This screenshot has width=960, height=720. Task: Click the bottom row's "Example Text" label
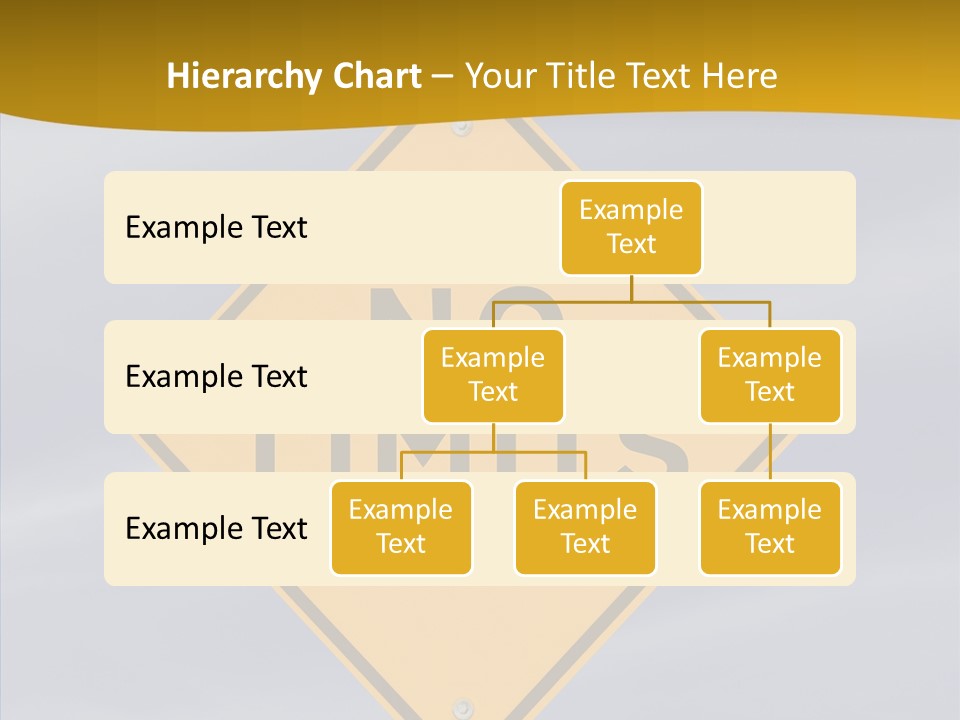(x=216, y=528)
